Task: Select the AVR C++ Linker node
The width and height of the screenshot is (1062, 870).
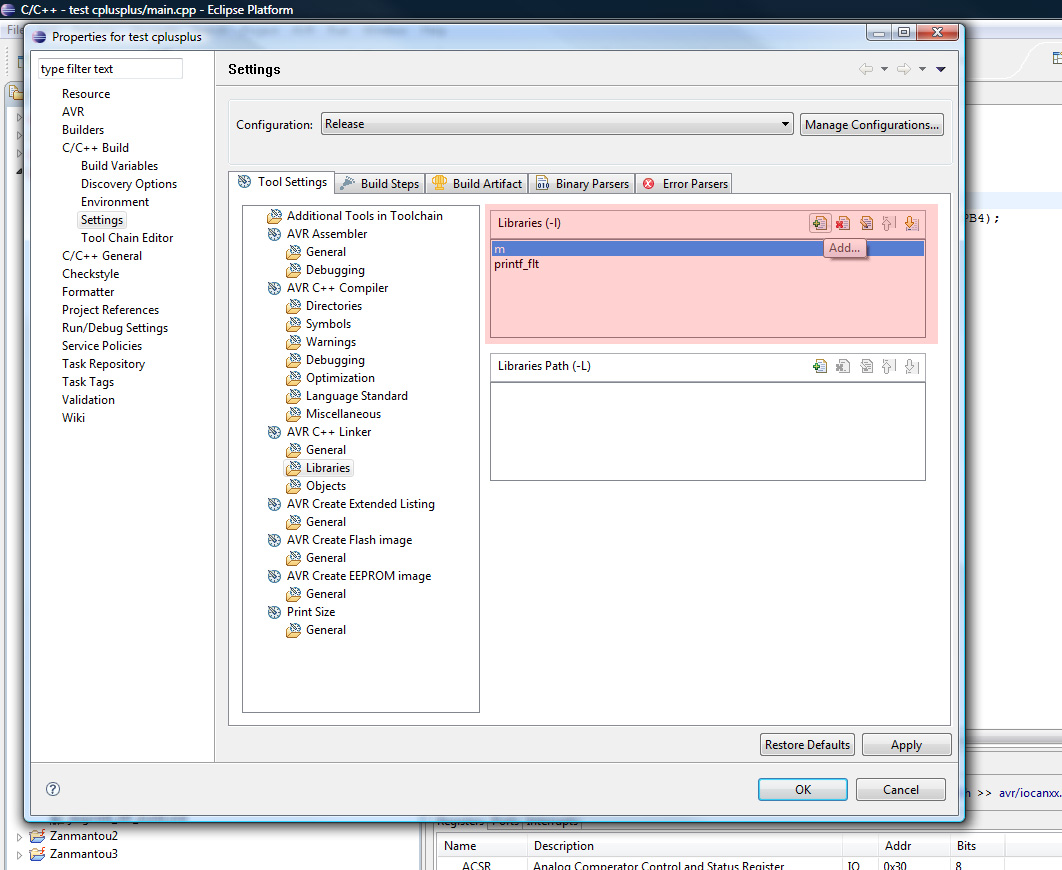Action: [328, 431]
